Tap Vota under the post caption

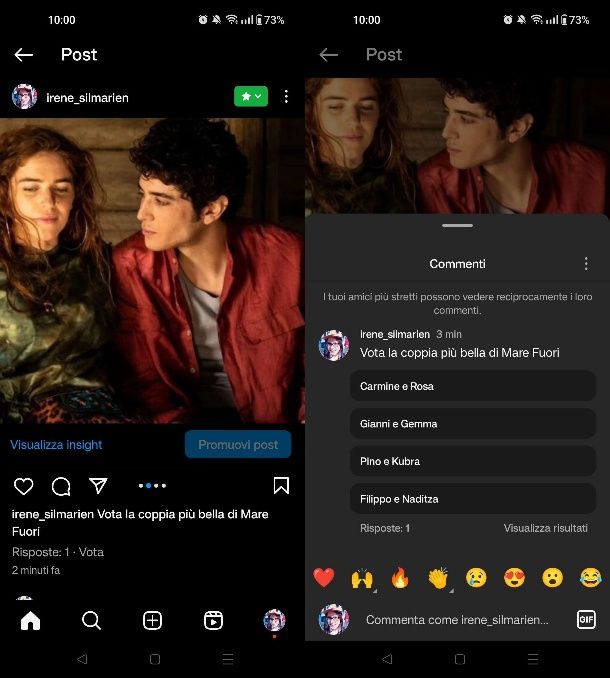(91, 552)
